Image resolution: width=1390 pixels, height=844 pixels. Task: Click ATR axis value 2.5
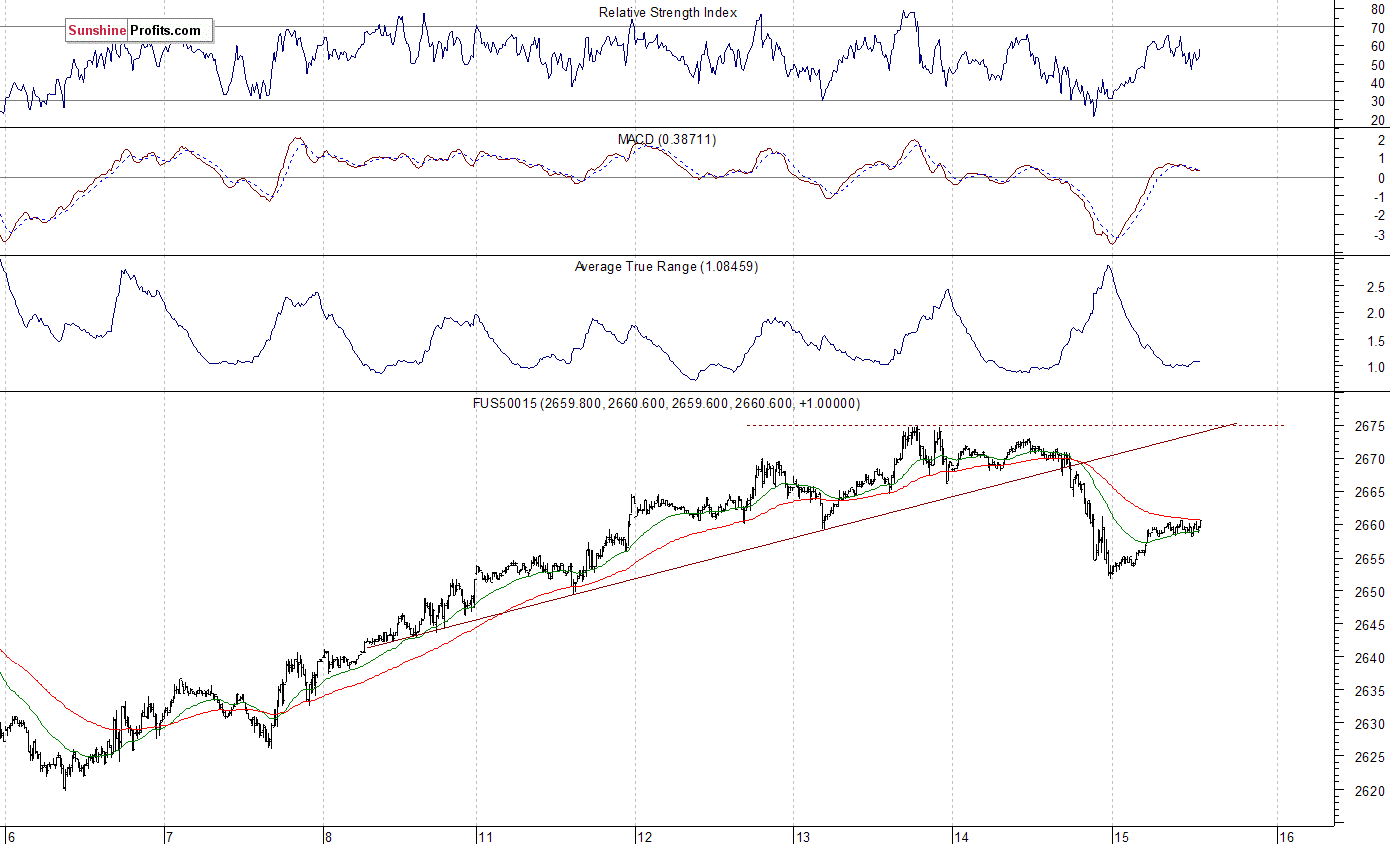click(1375, 288)
